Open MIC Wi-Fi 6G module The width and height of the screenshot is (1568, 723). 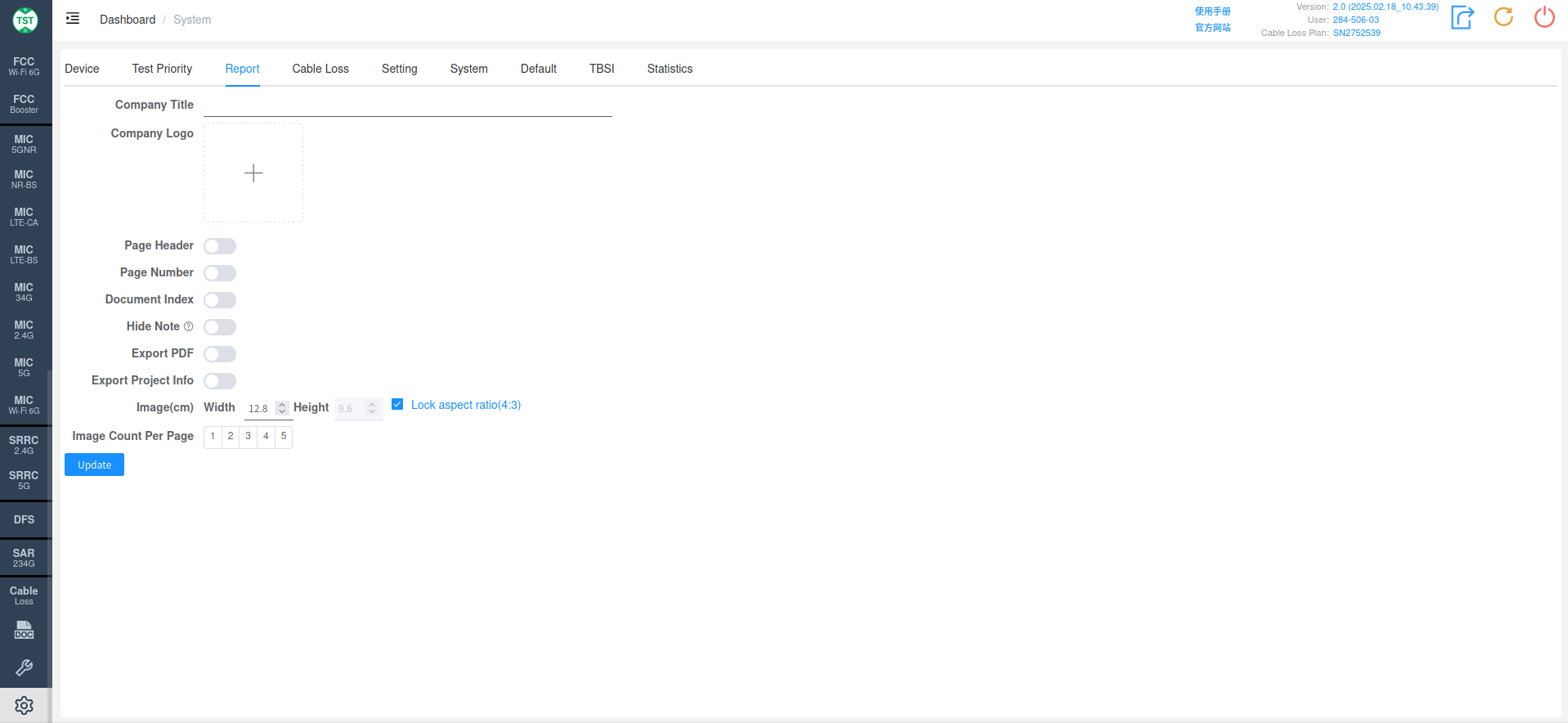pos(25,405)
